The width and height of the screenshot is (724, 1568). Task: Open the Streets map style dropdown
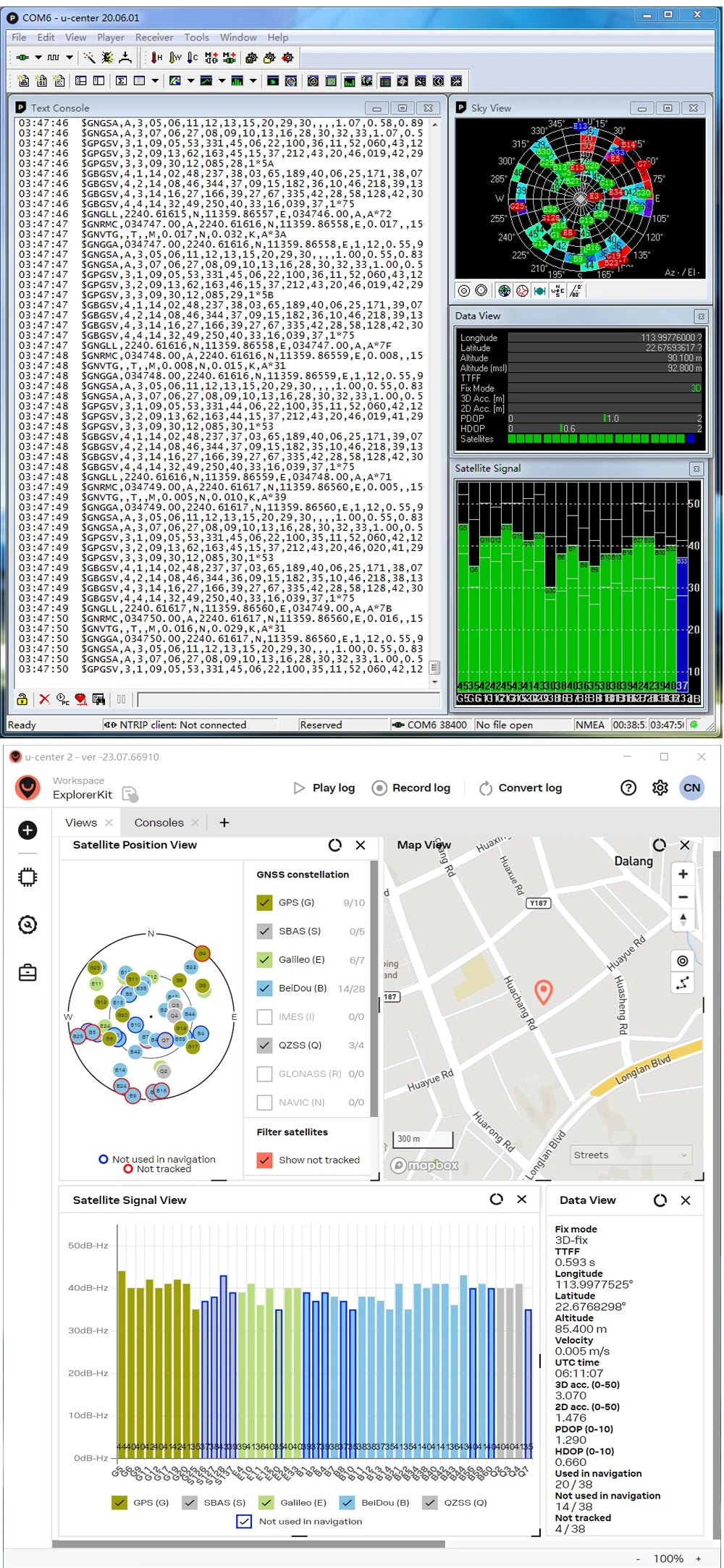pyautogui.click(x=631, y=1155)
